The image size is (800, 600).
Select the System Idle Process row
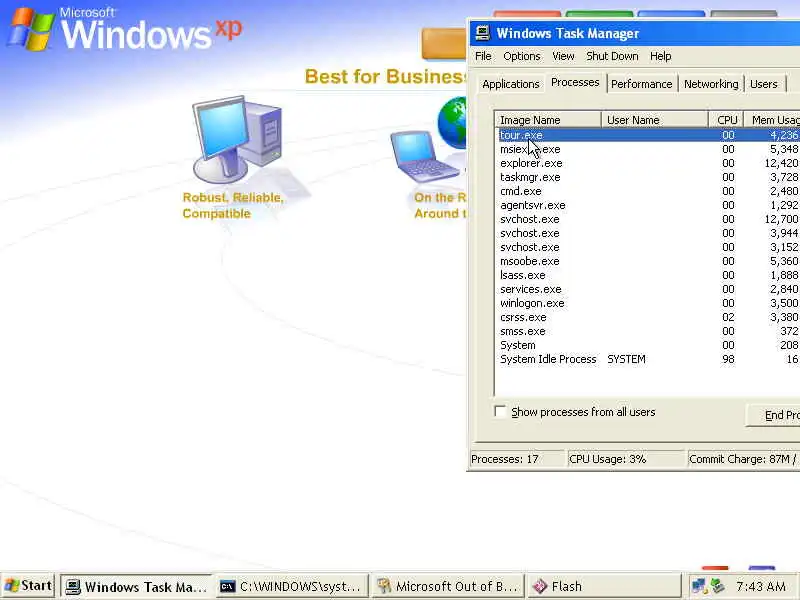649,359
